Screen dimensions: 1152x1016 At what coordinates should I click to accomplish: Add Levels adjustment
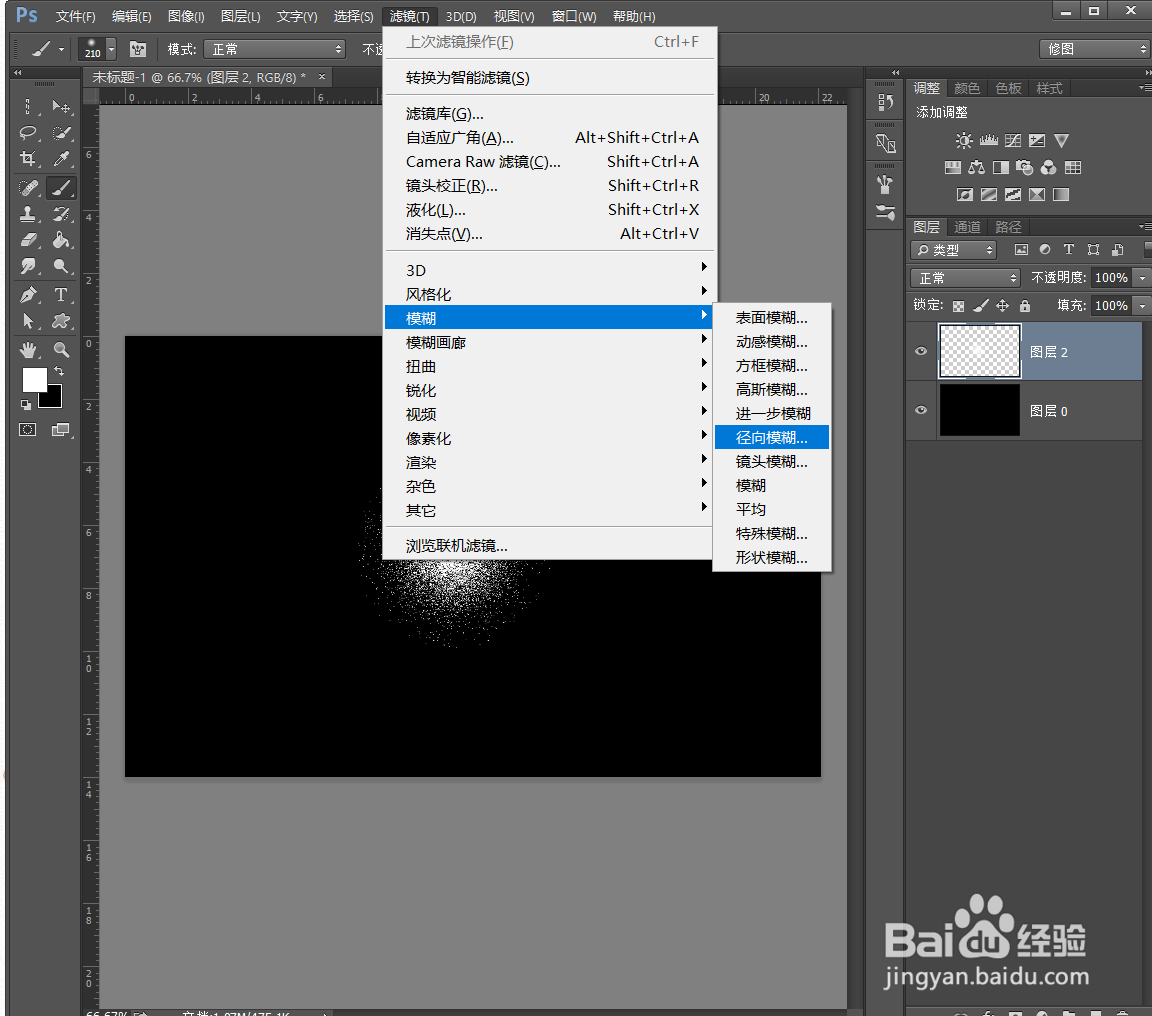click(x=989, y=140)
